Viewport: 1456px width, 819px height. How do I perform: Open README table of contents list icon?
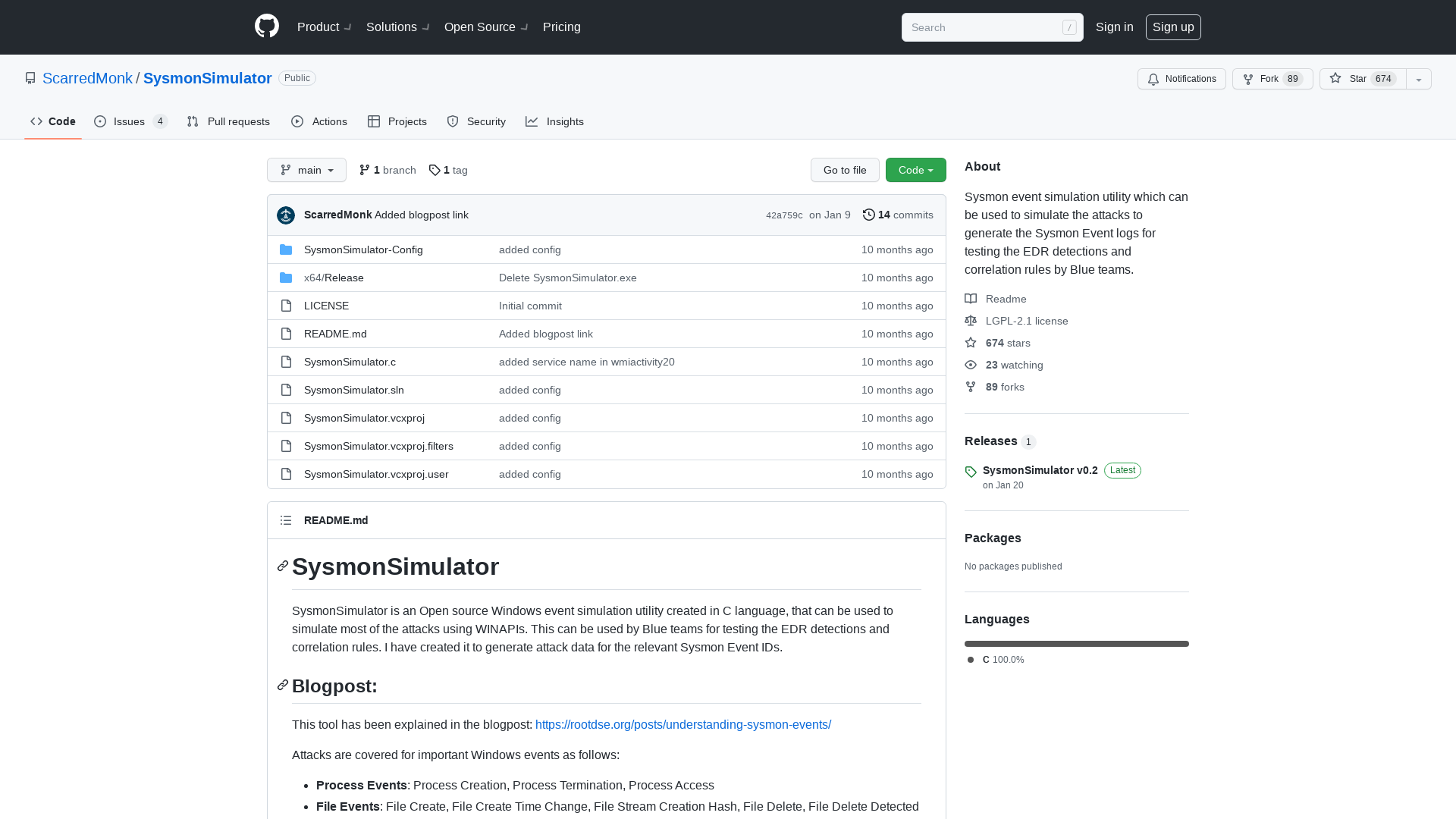pyautogui.click(x=286, y=520)
